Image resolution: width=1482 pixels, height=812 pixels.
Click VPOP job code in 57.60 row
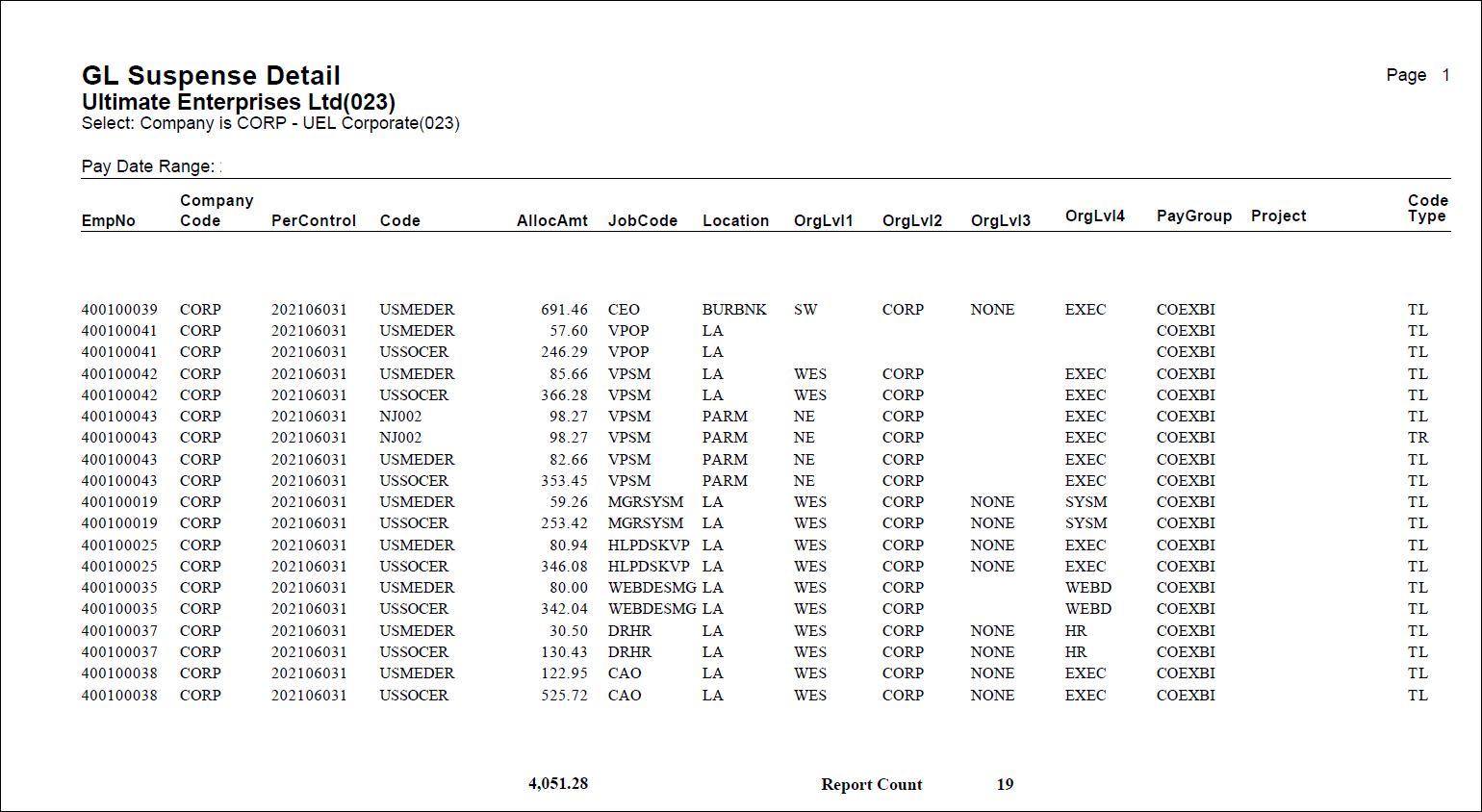coord(628,331)
